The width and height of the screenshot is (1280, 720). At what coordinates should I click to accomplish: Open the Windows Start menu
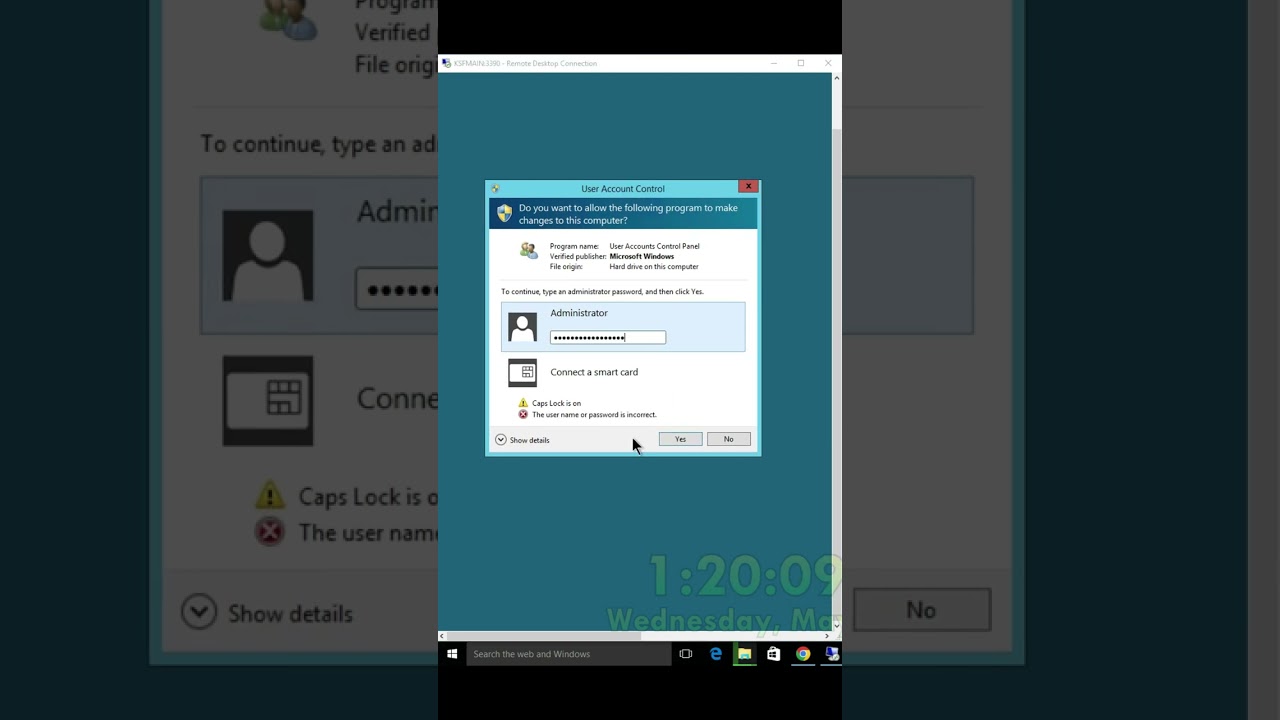point(452,654)
